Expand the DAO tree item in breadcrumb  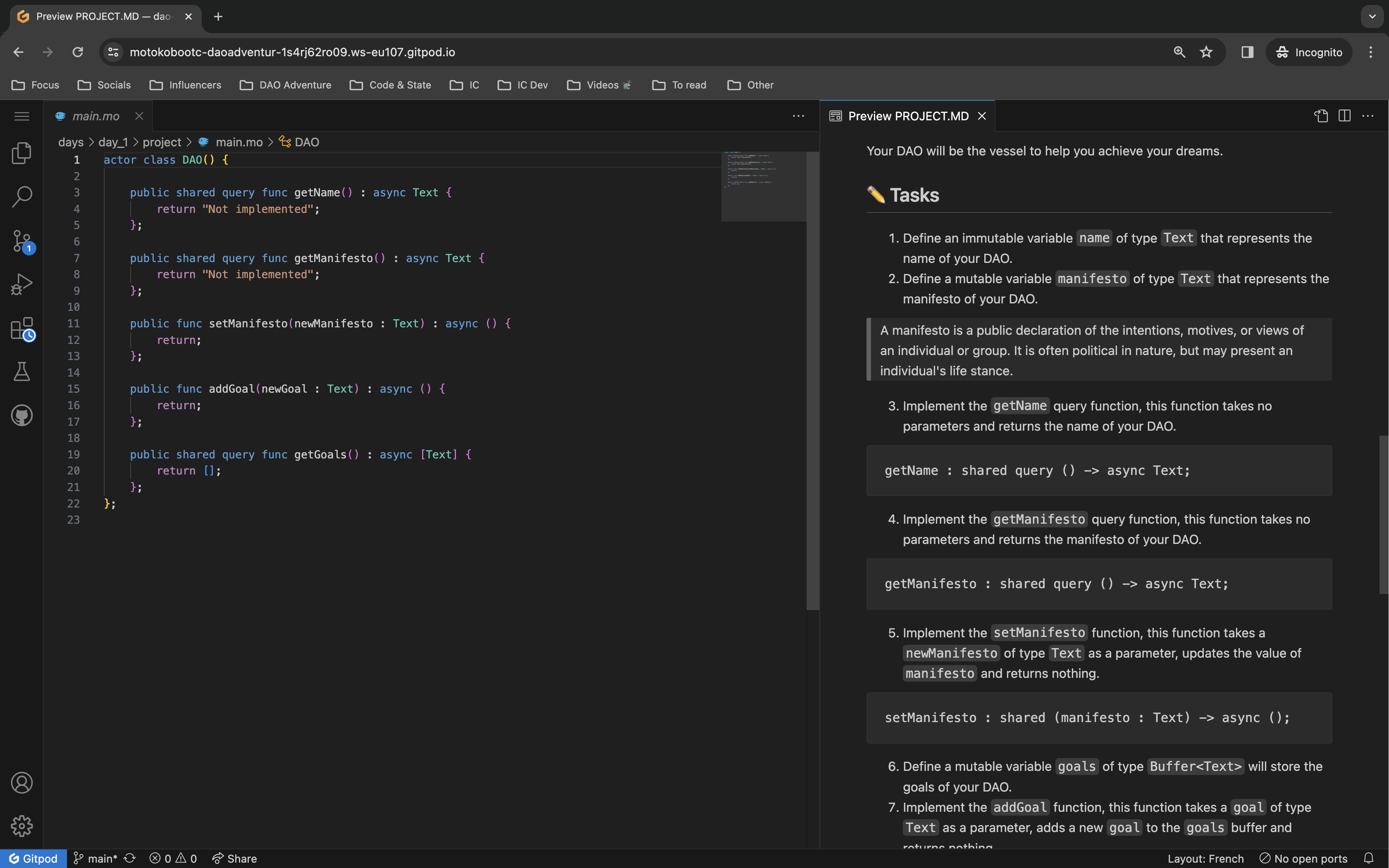(307, 141)
